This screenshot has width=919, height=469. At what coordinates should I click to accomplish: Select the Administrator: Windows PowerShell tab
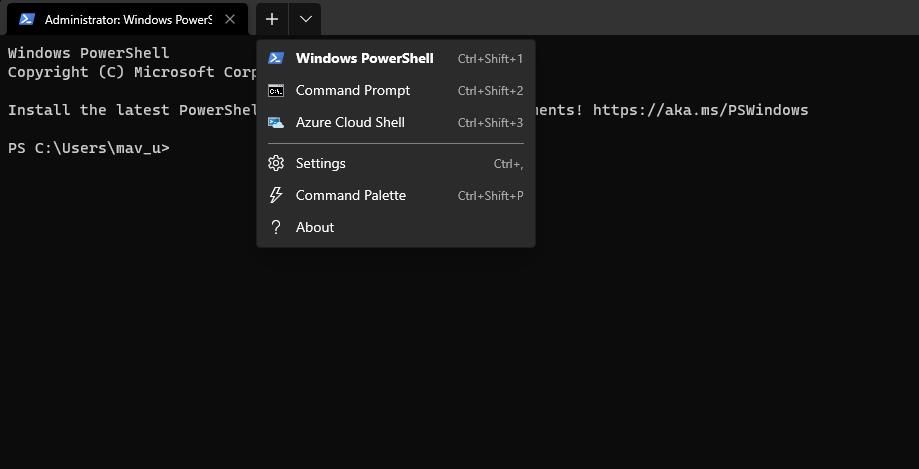coord(127,19)
